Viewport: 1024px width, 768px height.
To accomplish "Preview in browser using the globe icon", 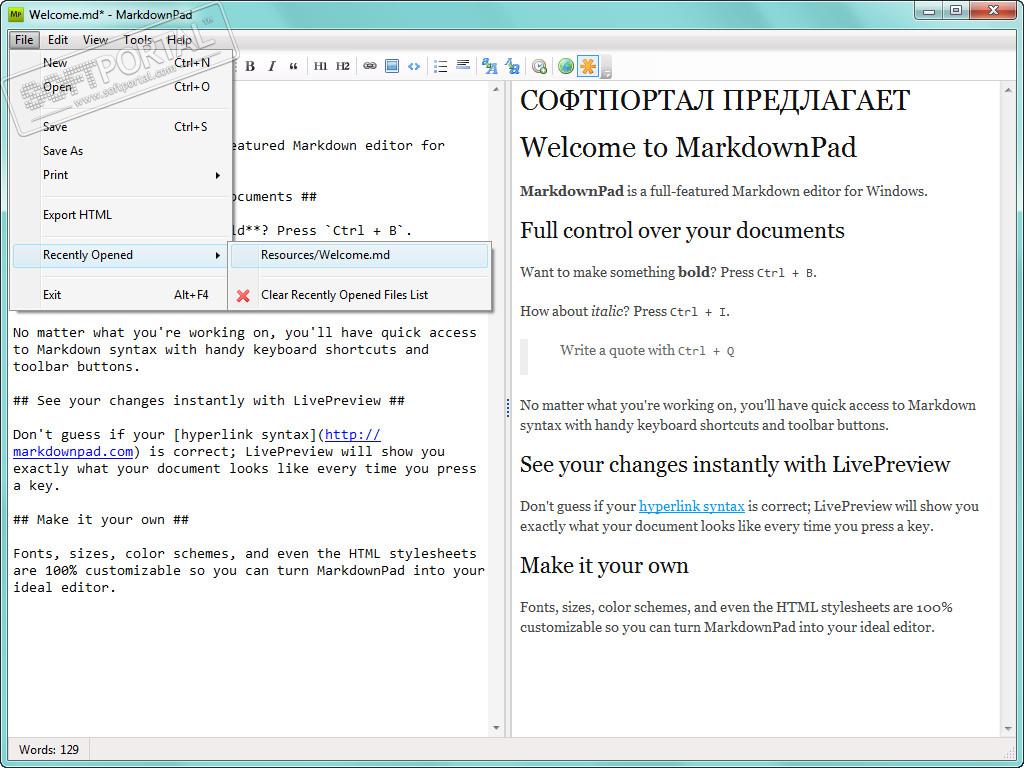I will pos(566,66).
